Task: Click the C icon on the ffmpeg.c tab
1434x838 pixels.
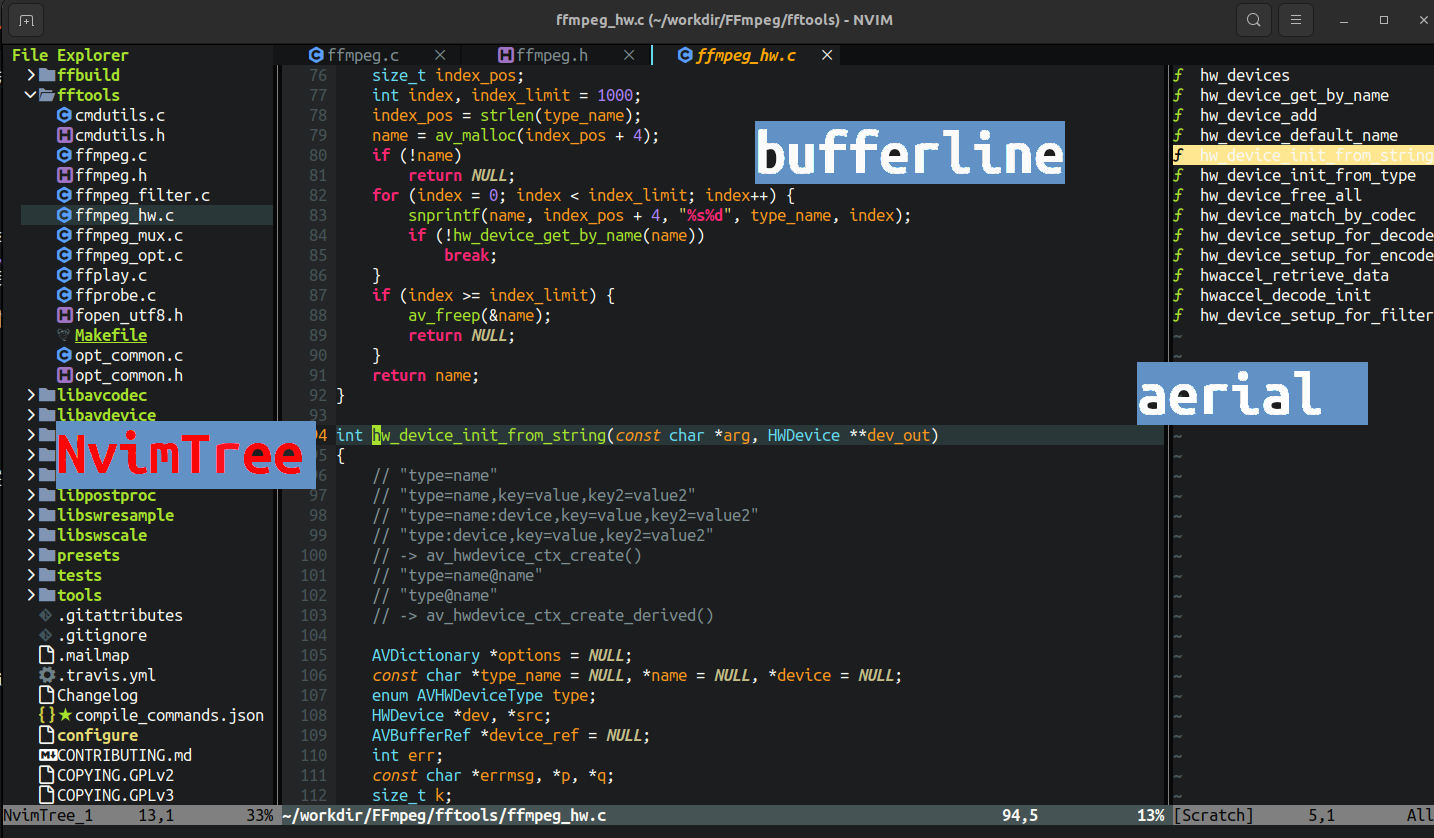Action: 316,55
